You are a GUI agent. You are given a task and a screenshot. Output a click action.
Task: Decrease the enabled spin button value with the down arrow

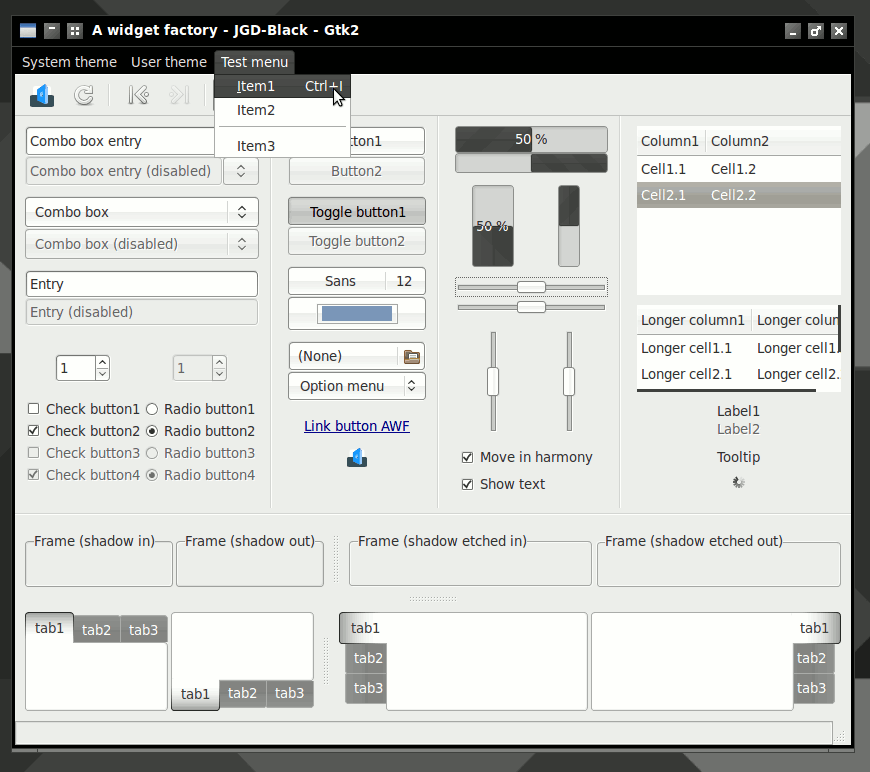(102, 374)
